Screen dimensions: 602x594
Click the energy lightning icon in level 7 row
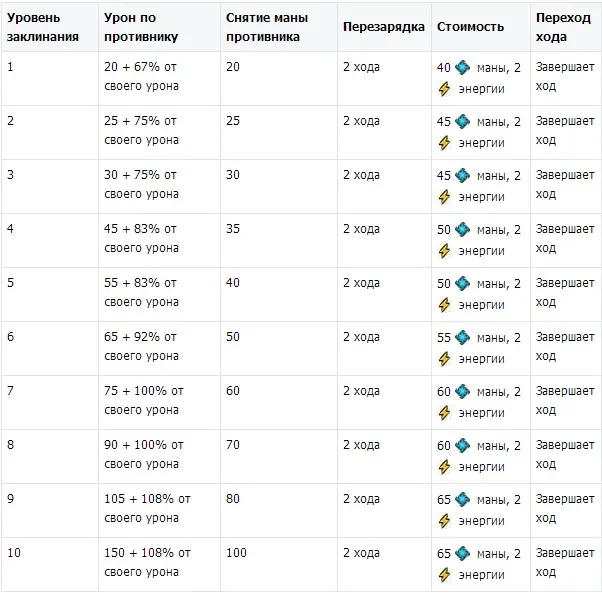(x=445, y=412)
